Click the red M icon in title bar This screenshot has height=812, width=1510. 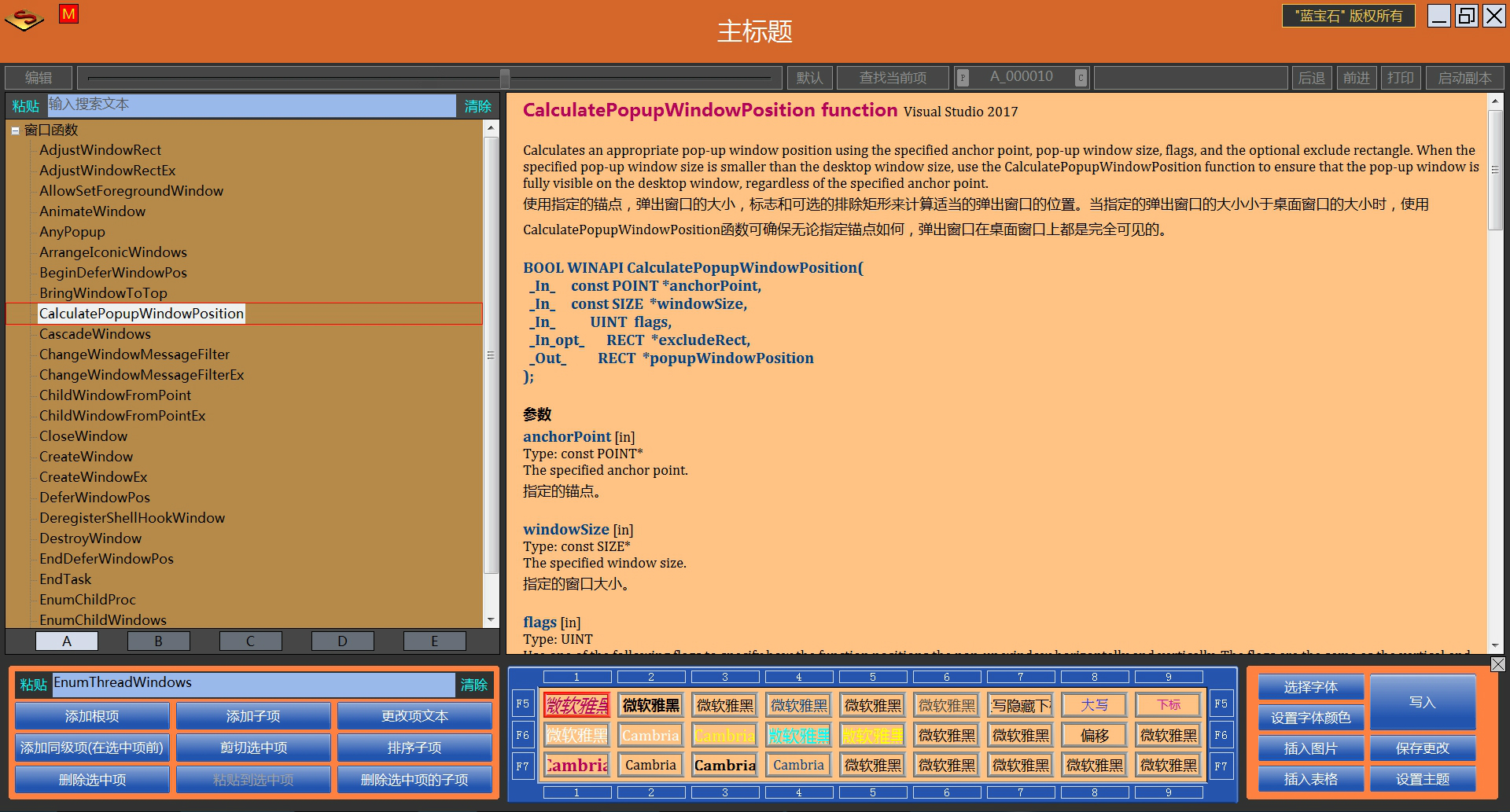(68, 13)
